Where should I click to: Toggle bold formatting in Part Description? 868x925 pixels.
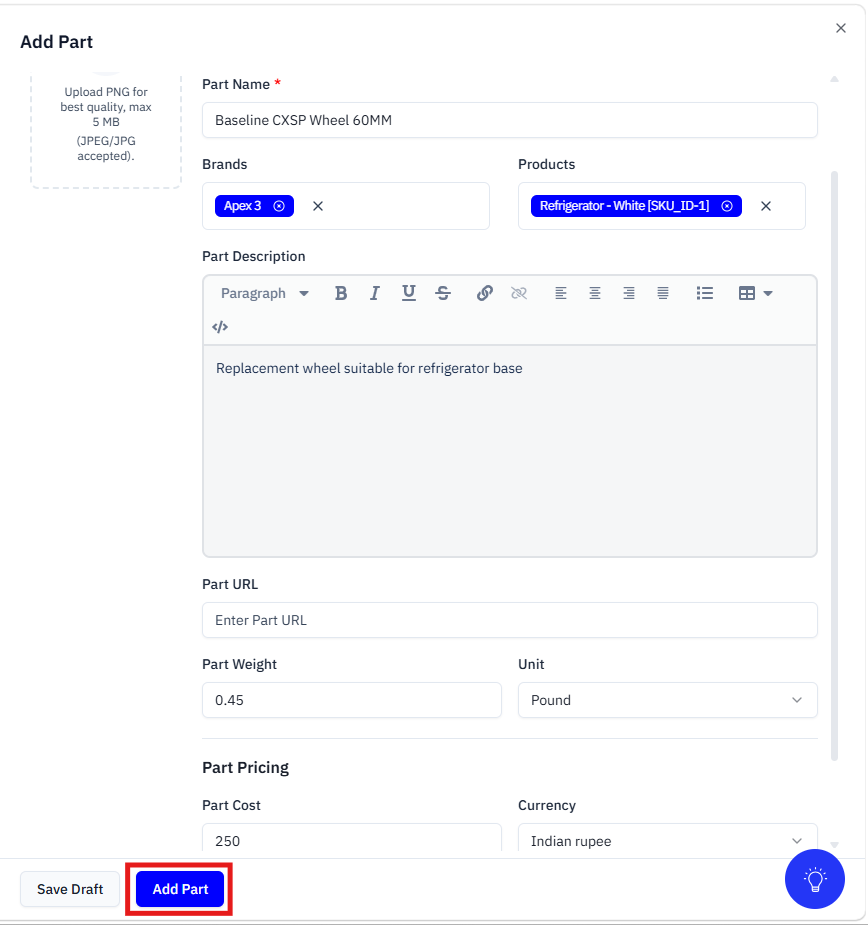[x=341, y=293]
